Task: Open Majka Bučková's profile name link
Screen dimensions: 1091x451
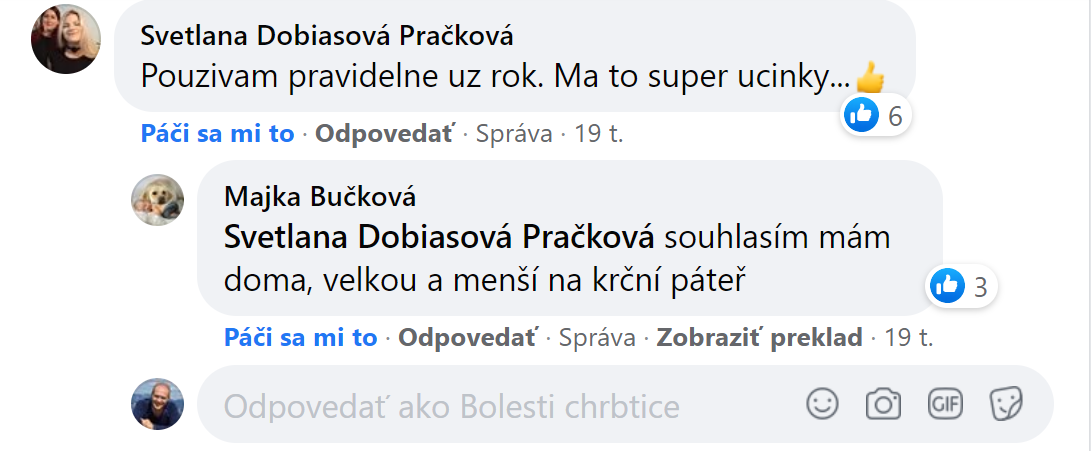Action: point(320,197)
